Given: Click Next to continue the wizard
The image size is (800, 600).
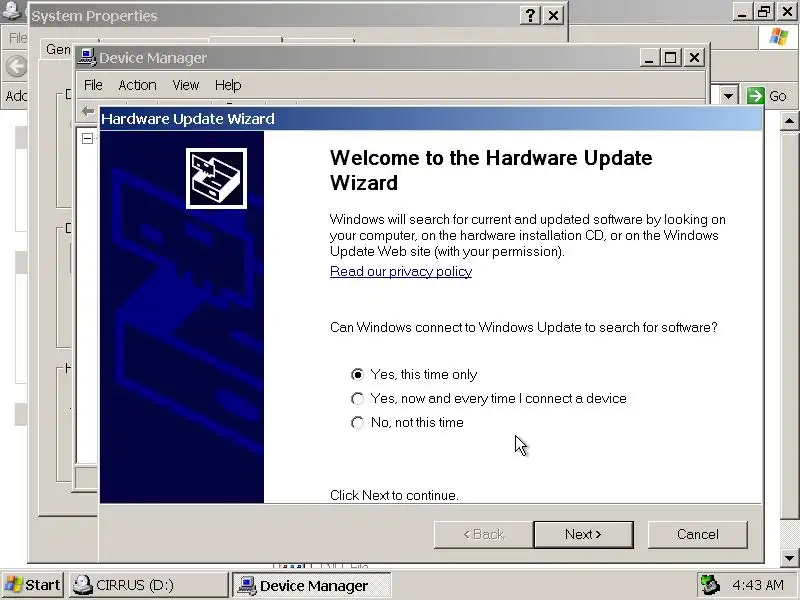Looking at the screenshot, I should click(x=583, y=534).
